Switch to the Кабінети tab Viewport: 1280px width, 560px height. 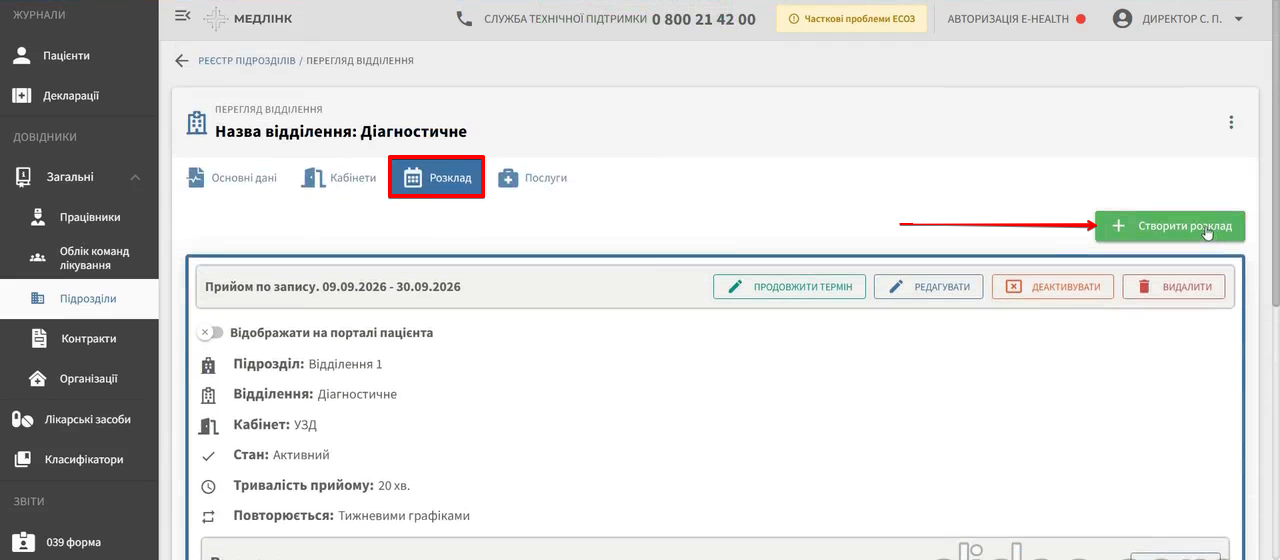pyautogui.click(x=340, y=178)
